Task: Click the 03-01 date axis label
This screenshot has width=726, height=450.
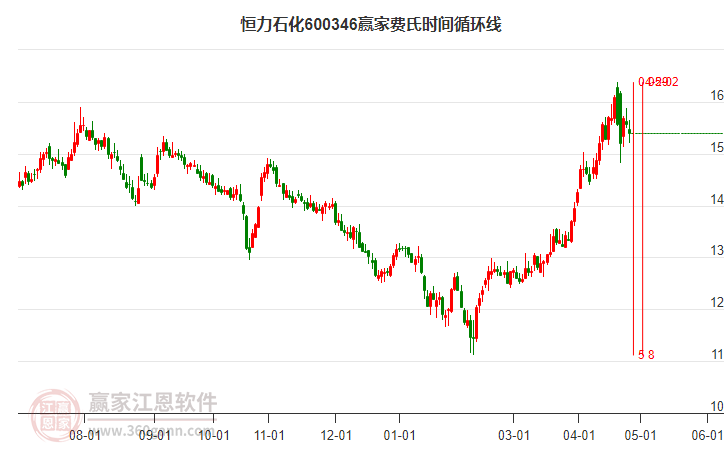Action: pos(513,435)
